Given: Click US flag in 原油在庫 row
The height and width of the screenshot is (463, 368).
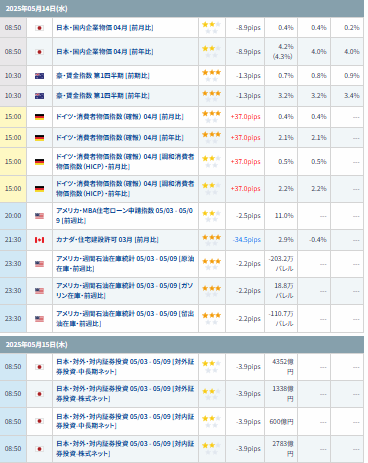Looking at the screenshot, I should click(x=39, y=264).
